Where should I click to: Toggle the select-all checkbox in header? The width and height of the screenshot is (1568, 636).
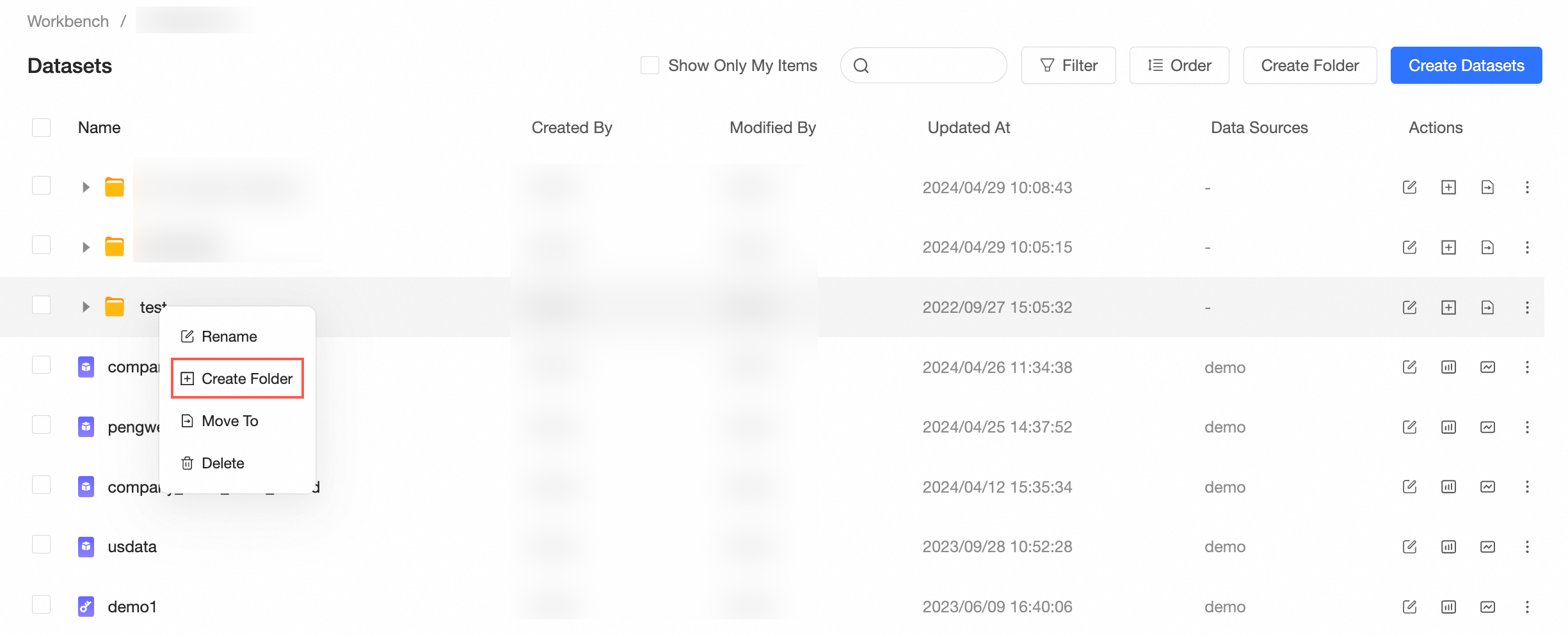[x=42, y=127]
